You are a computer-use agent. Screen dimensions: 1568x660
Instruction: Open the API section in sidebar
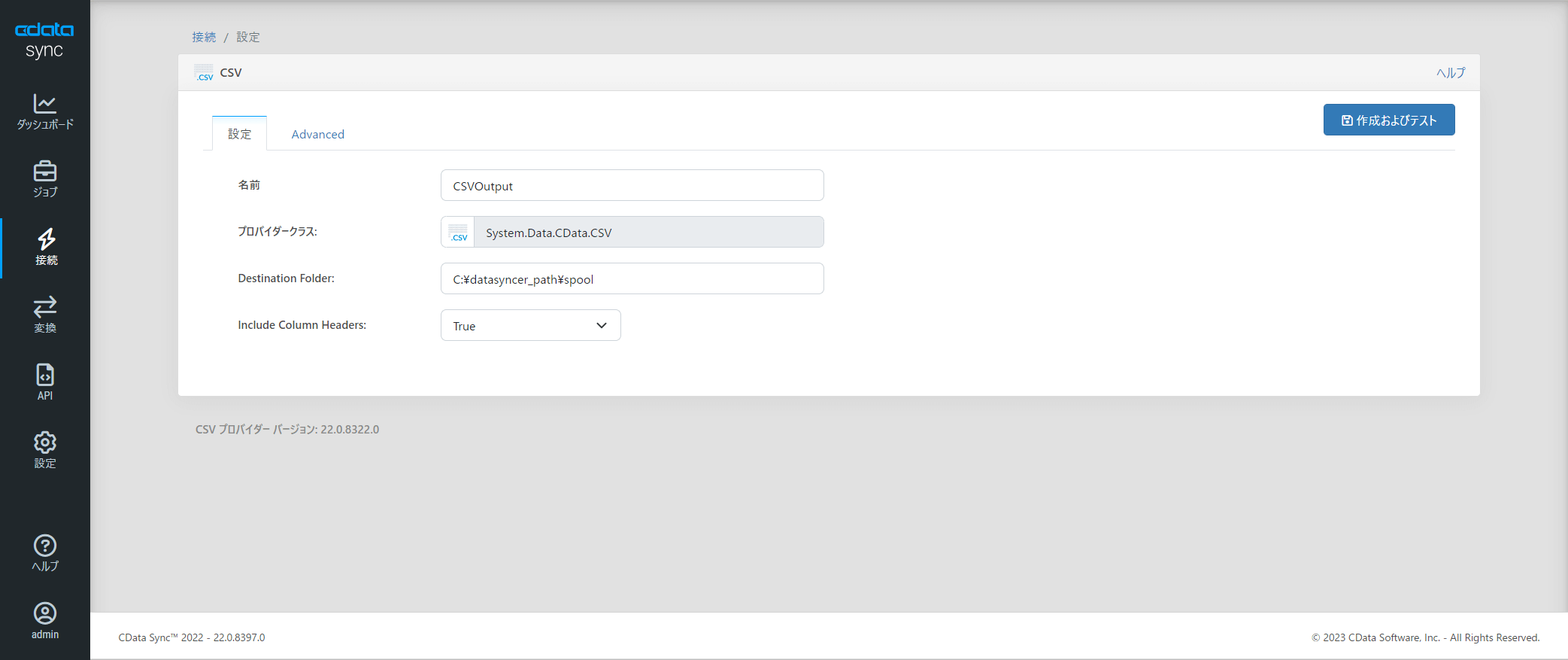pyautogui.click(x=45, y=382)
